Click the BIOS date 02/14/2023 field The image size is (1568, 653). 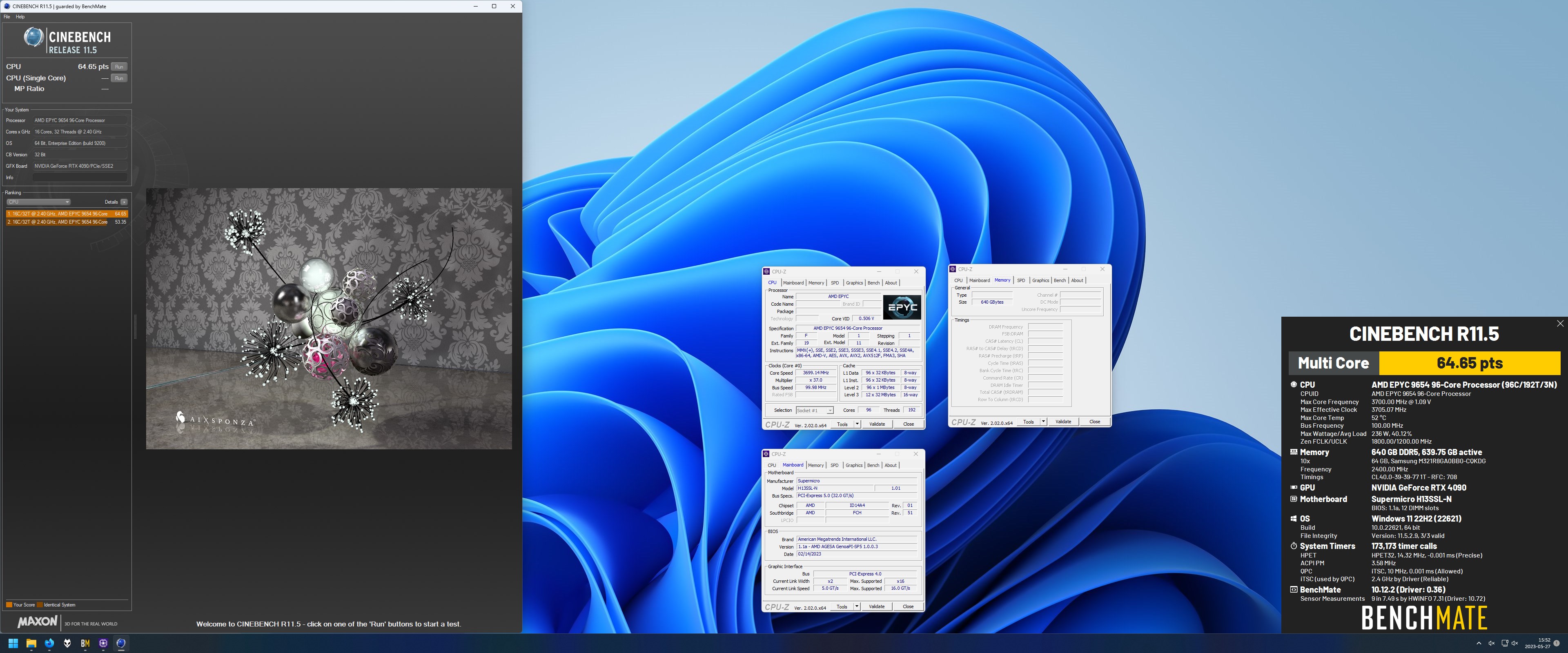point(856,554)
